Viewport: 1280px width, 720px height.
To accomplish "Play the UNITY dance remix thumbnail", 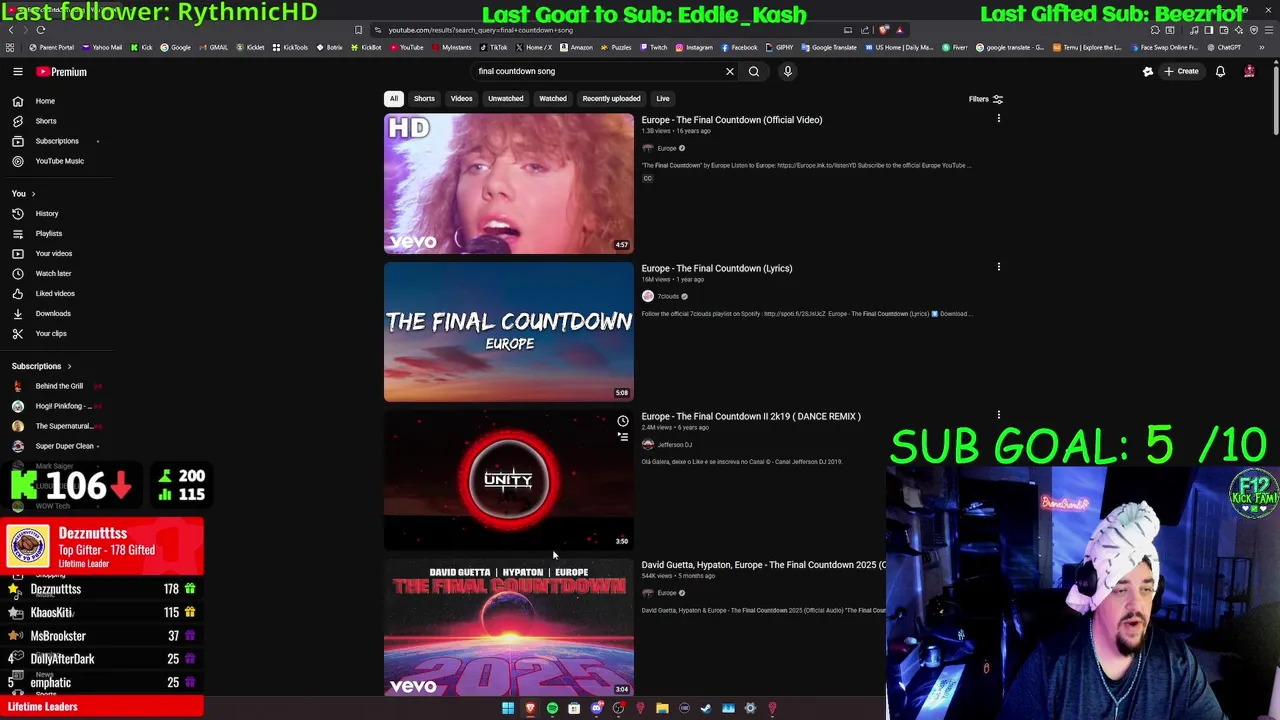I will pos(509,480).
